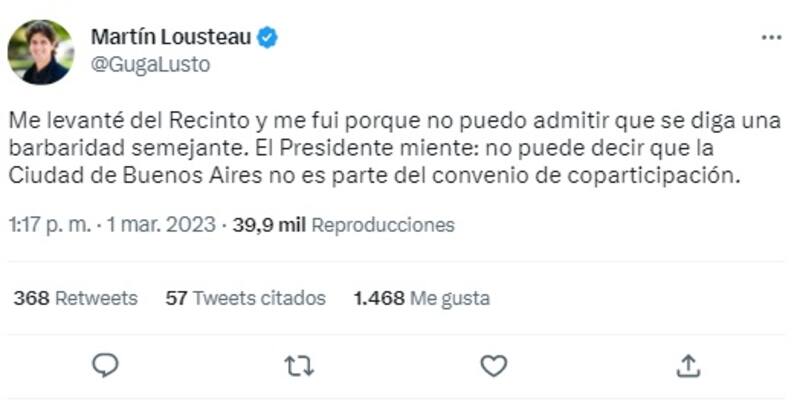Open the @GugaLusto handle link
Viewport: 800px width, 410px height.
pos(150,64)
